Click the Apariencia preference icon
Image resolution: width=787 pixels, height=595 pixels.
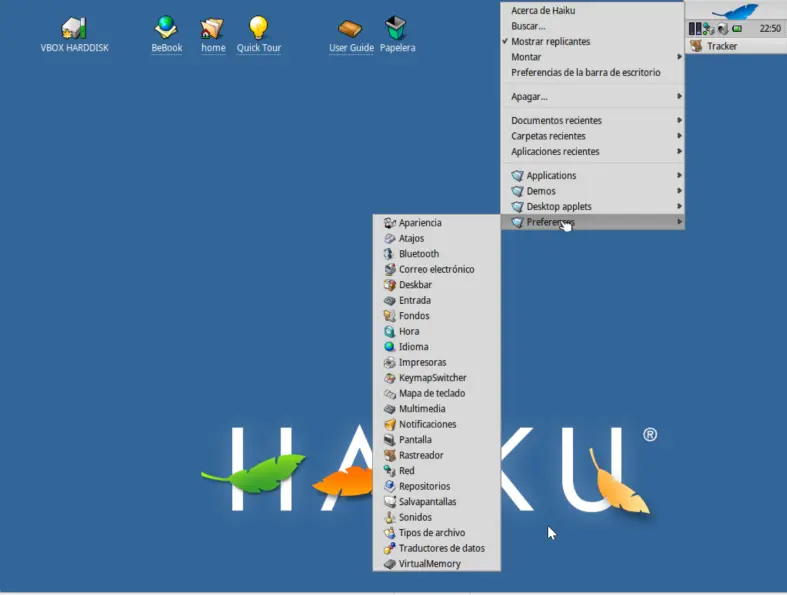[389, 222]
